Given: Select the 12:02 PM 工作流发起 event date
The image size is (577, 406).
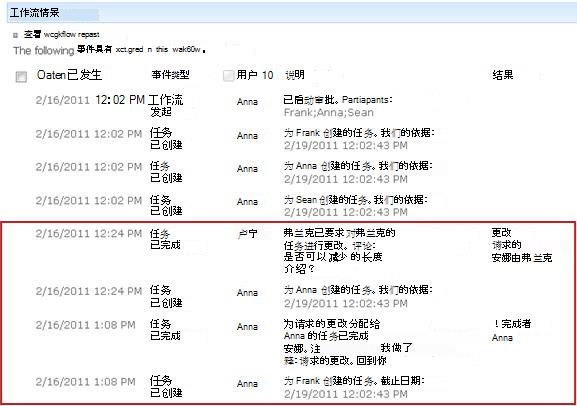Looking at the screenshot, I should coord(90,100).
